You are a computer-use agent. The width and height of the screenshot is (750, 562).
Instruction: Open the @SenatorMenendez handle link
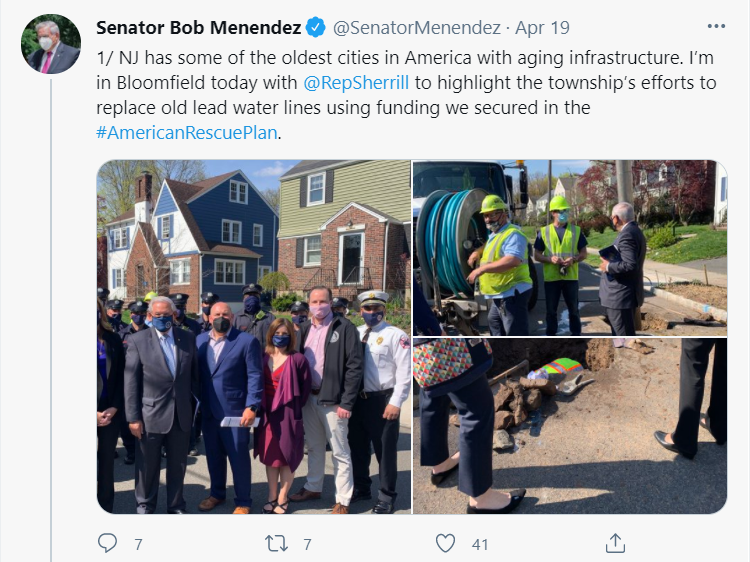pos(417,28)
